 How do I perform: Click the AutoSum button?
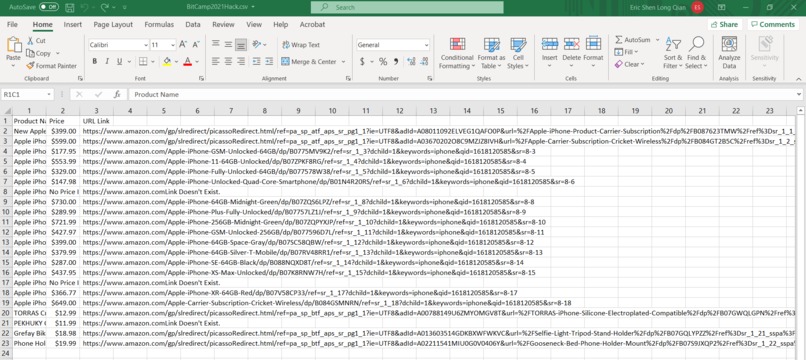(633, 40)
